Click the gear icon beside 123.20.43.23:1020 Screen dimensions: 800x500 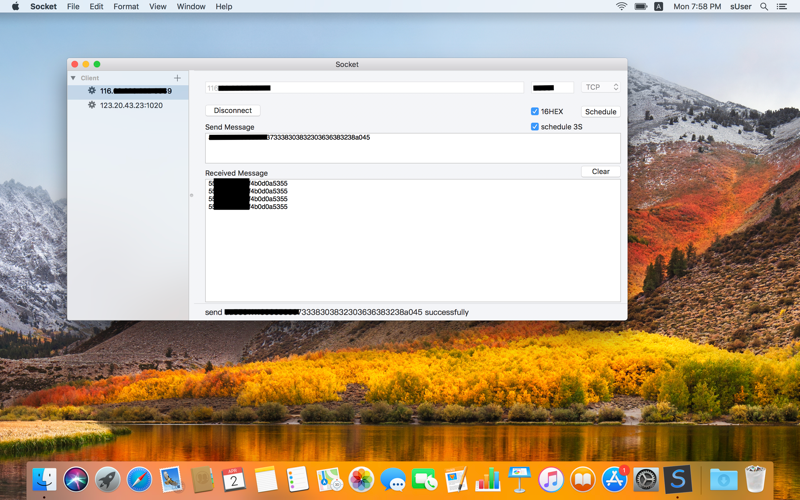(x=92, y=105)
